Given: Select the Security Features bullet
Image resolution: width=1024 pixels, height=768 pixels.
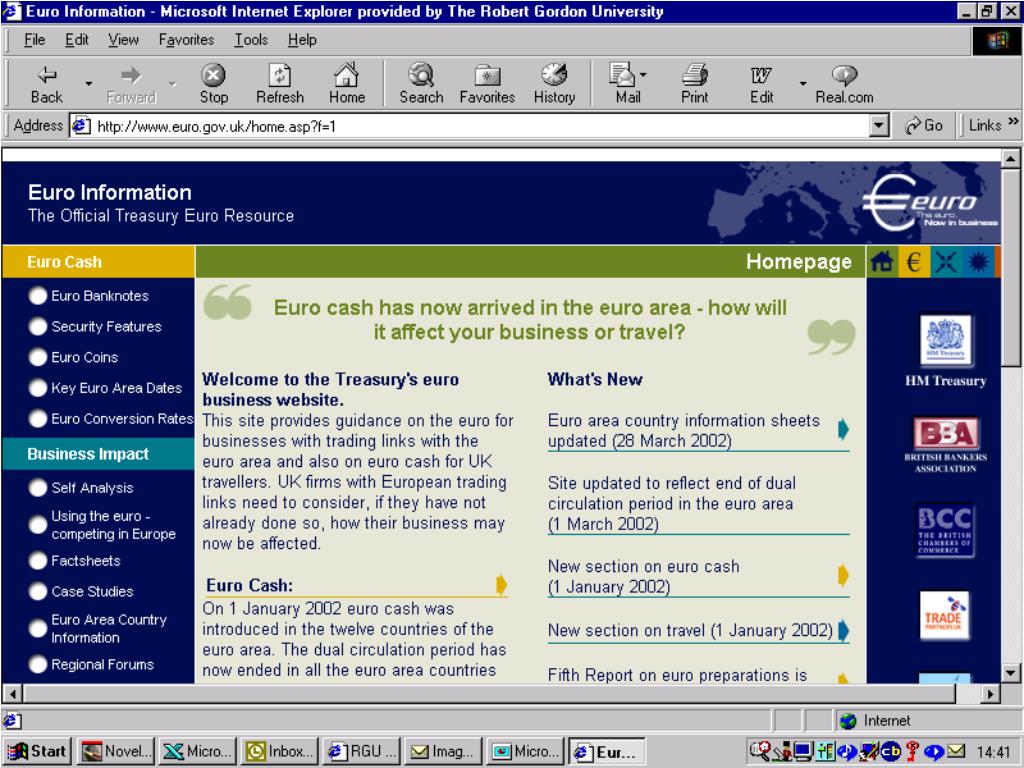Looking at the screenshot, I should coord(38,327).
